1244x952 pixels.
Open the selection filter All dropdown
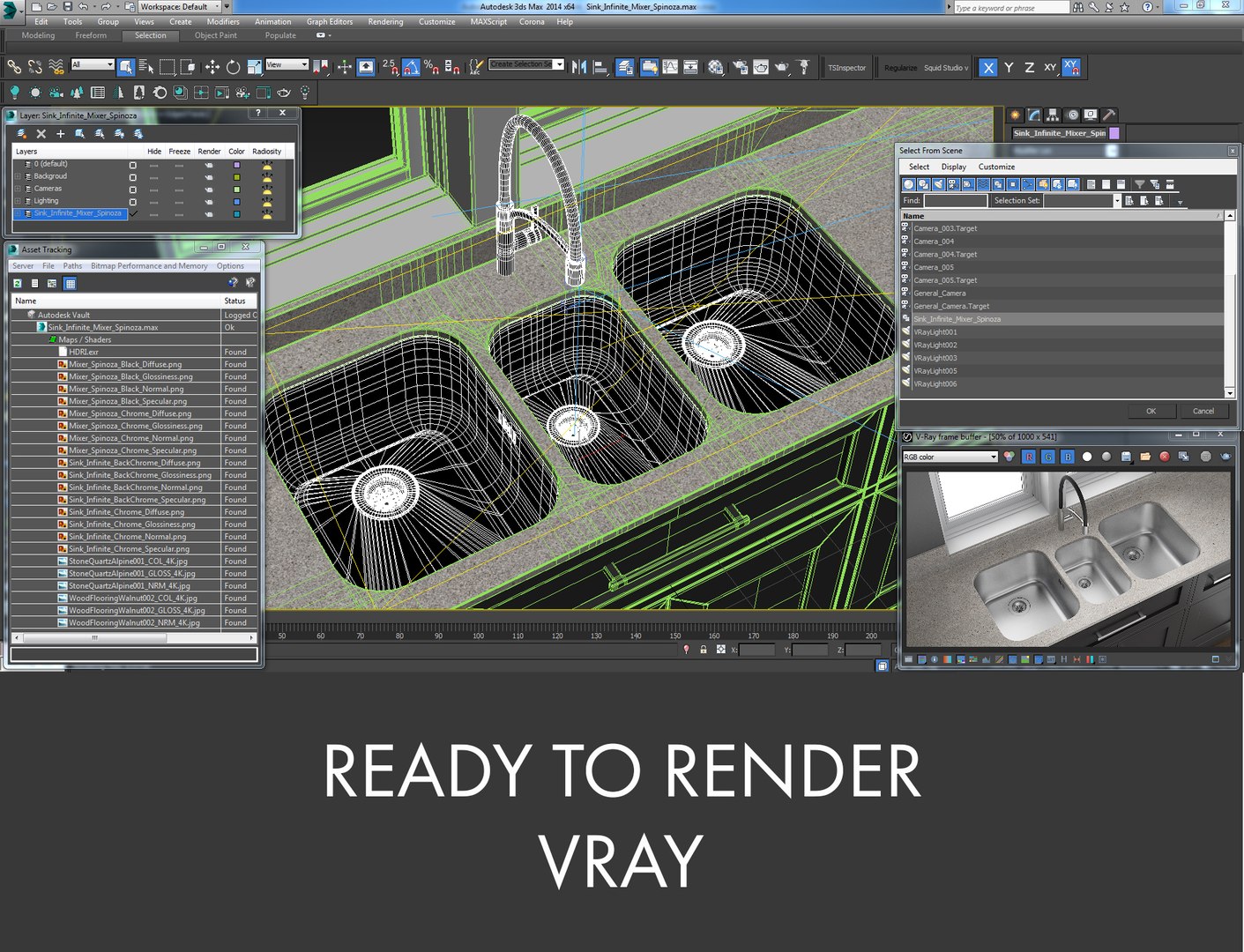[93, 64]
